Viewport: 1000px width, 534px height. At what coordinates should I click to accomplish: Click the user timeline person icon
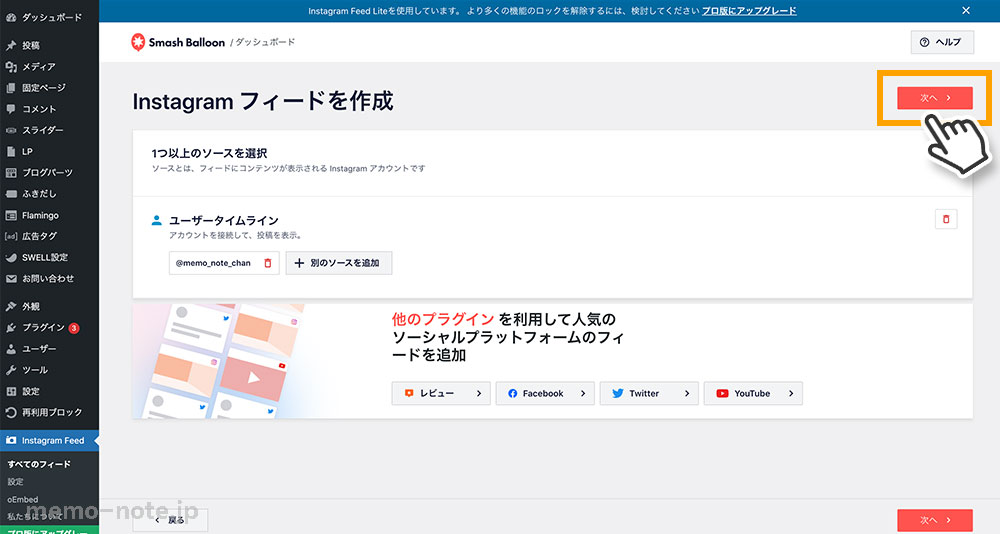[156, 220]
